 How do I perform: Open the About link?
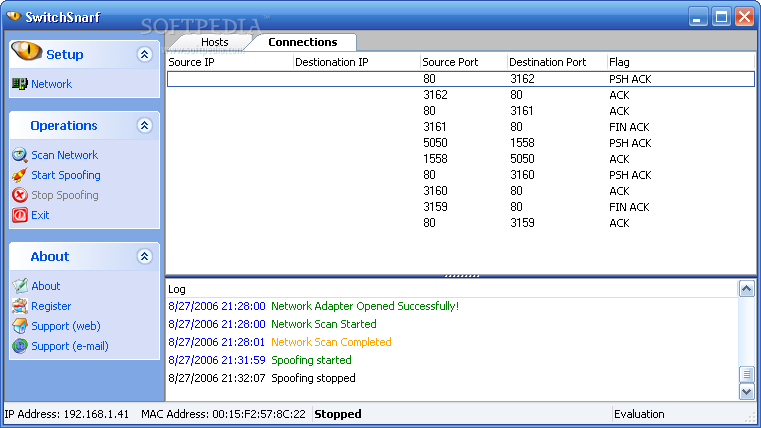coord(46,286)
